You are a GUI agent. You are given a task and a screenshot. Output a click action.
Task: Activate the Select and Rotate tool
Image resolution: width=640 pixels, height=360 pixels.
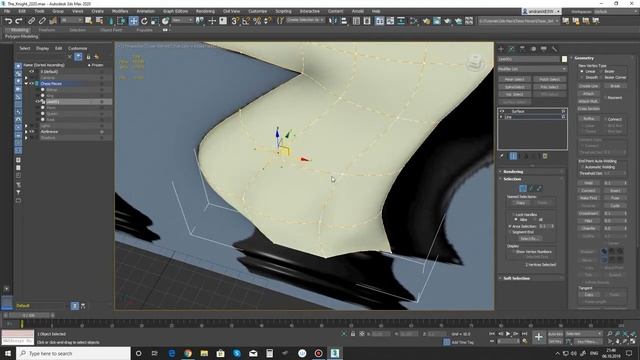(x=144, y=21)
